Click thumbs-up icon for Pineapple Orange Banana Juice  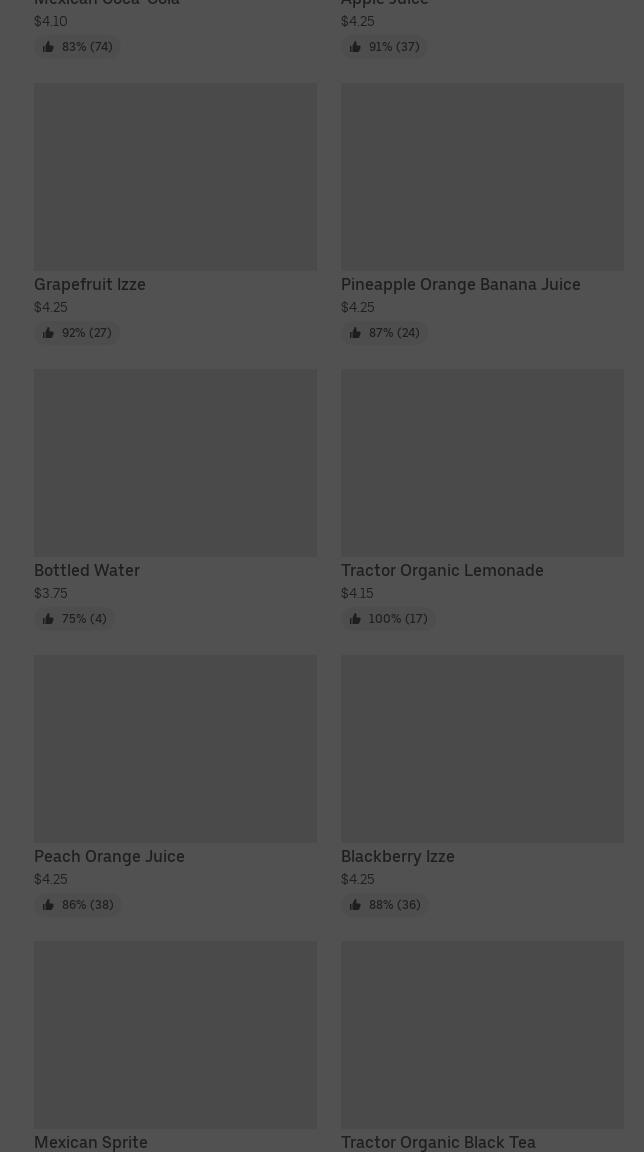coord(355,333)
